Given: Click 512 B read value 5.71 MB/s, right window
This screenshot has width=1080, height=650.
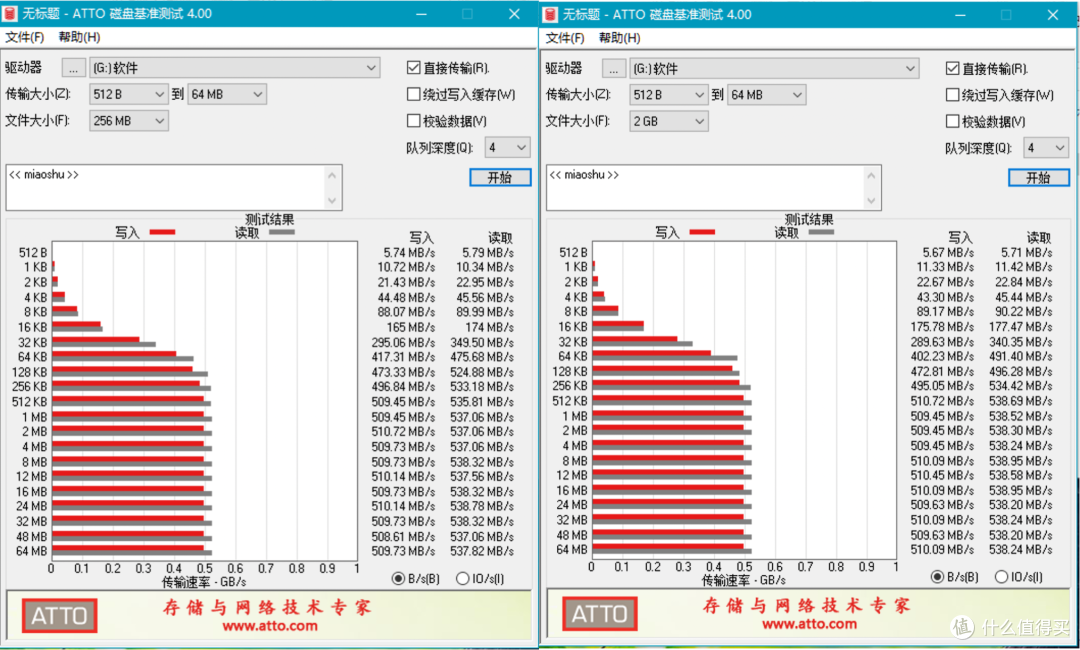Looking at the screenshot, I should click(x=1026, y=252).
